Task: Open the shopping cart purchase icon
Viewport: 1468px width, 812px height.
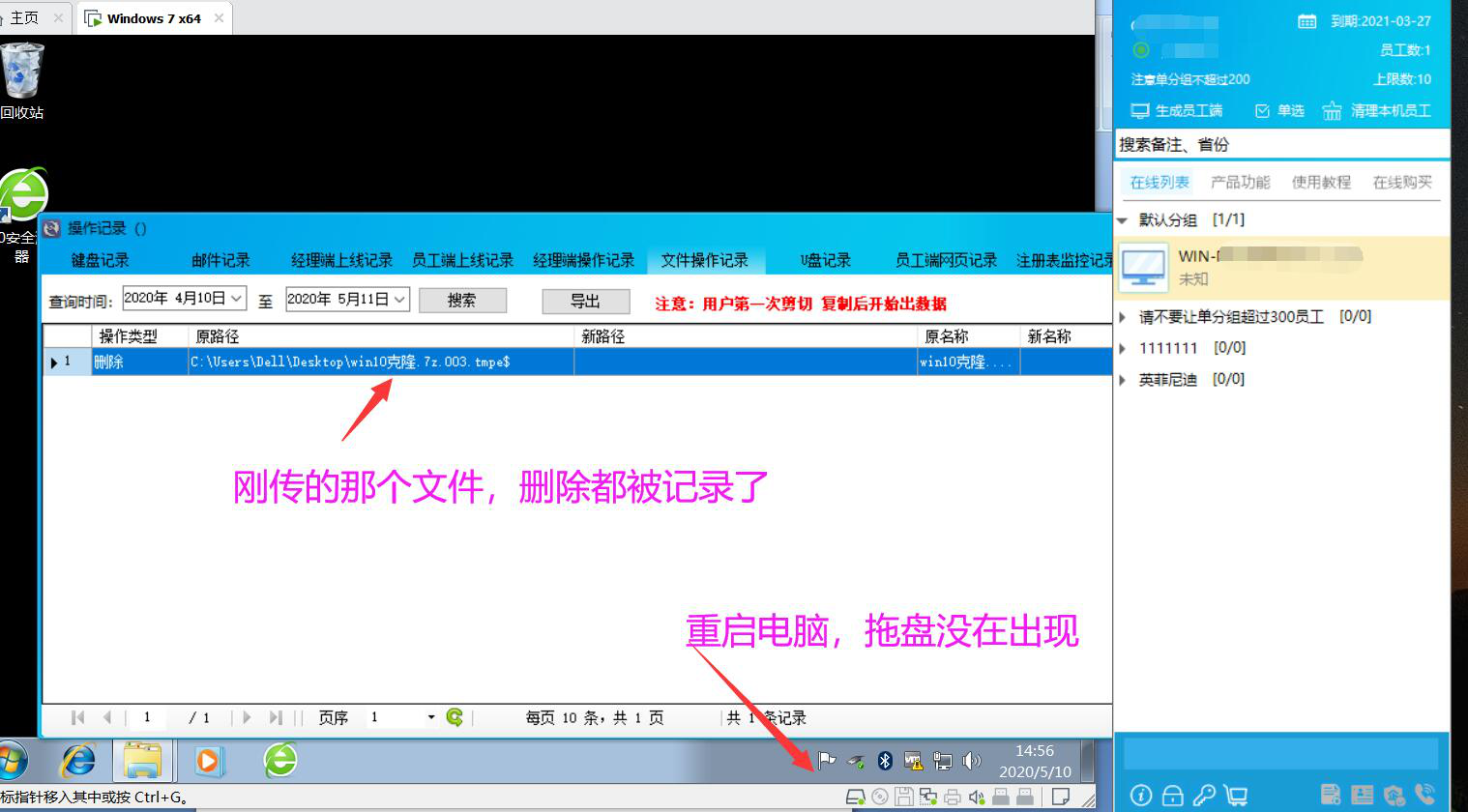Action: tap(1236, 795)
